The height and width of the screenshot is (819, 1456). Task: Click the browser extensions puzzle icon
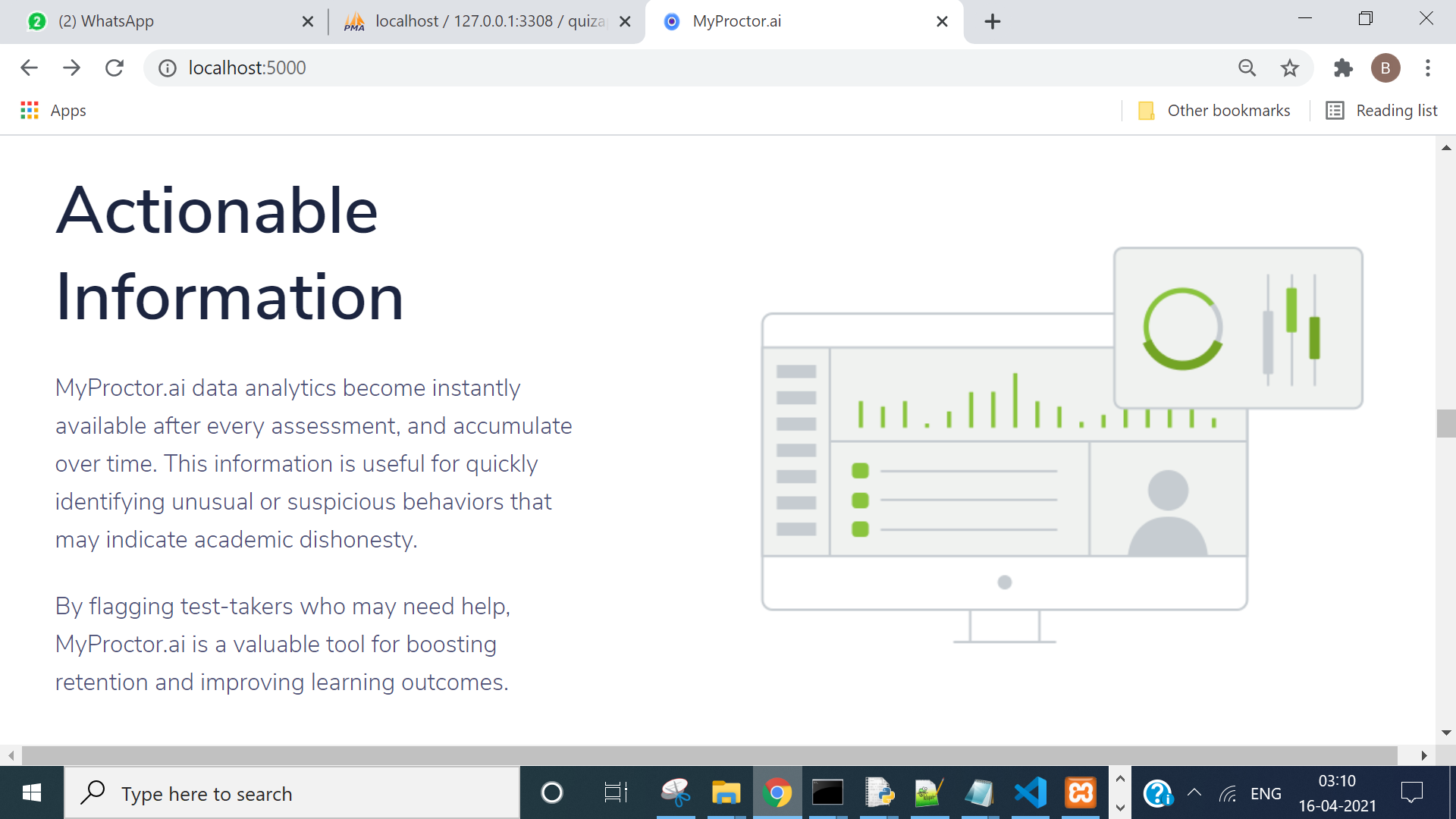click(1343, 67)
